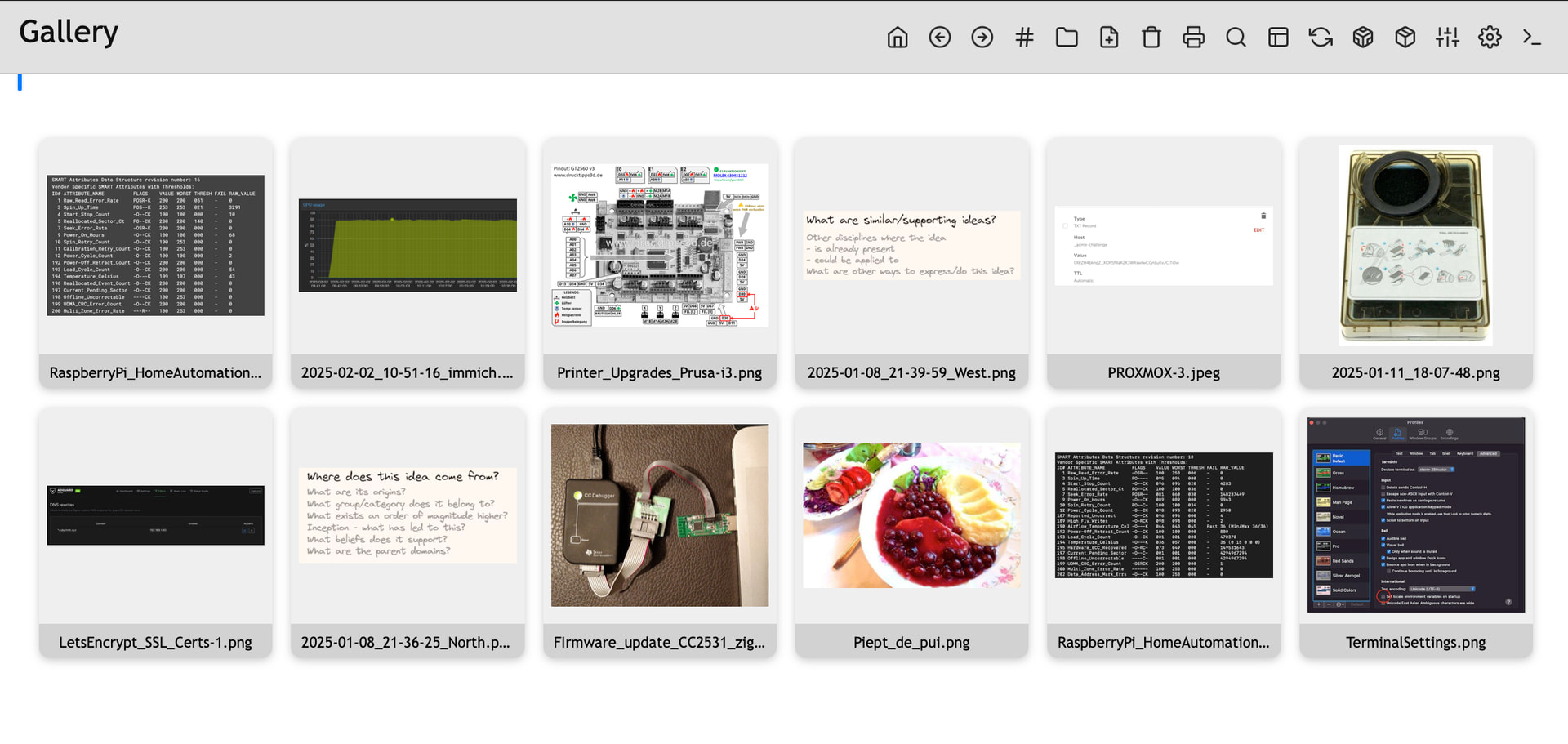Screen dimensions: 1568x744
Task: Toggle the layout panel icon
Action: pos(1278,38)
